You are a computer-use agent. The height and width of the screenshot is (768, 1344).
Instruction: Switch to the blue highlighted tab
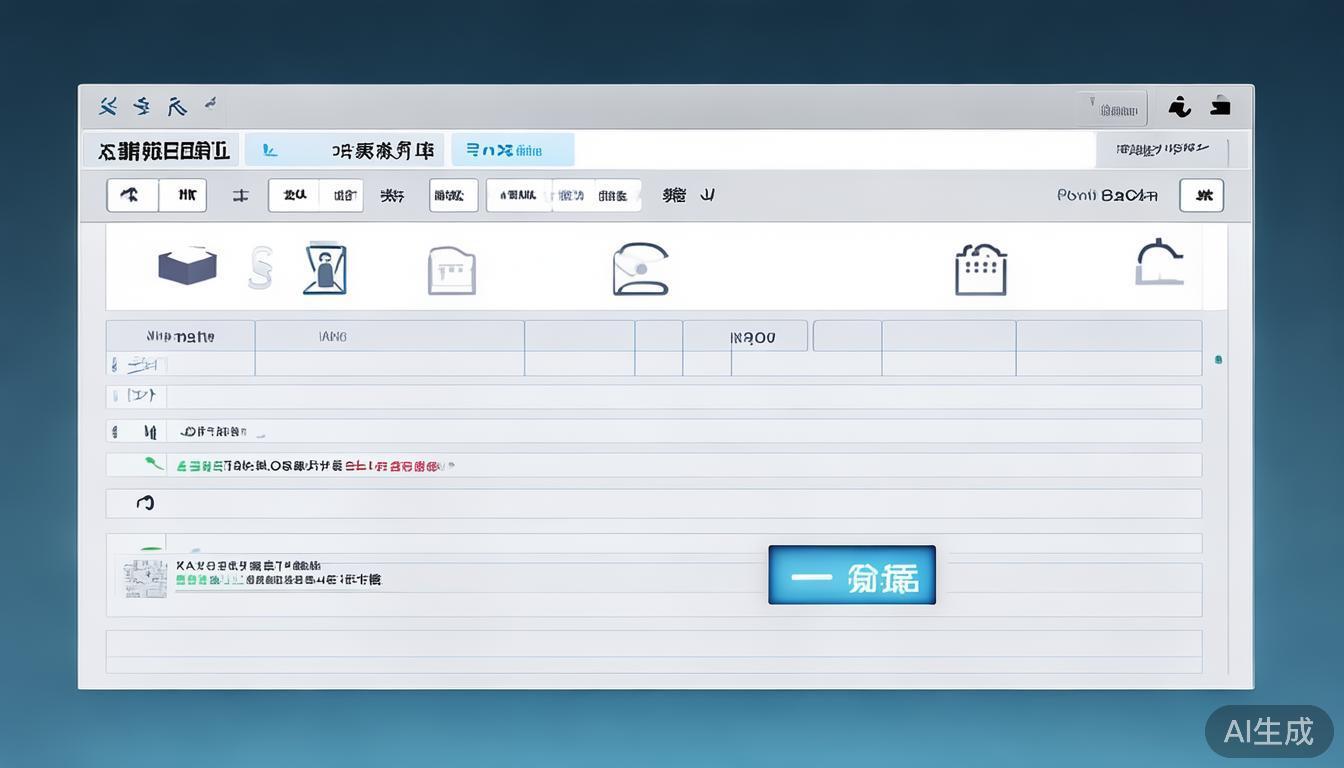click(x=512, y=149)
